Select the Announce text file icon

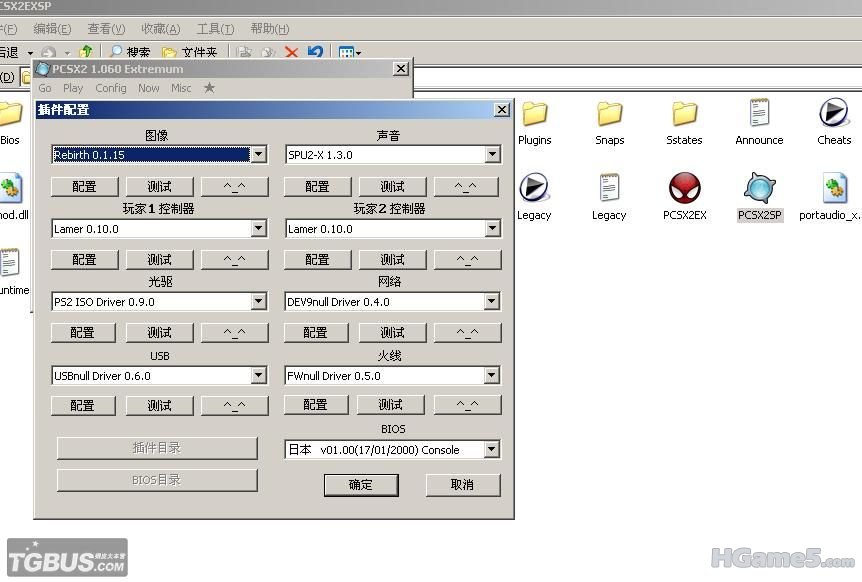coord(759,113)
